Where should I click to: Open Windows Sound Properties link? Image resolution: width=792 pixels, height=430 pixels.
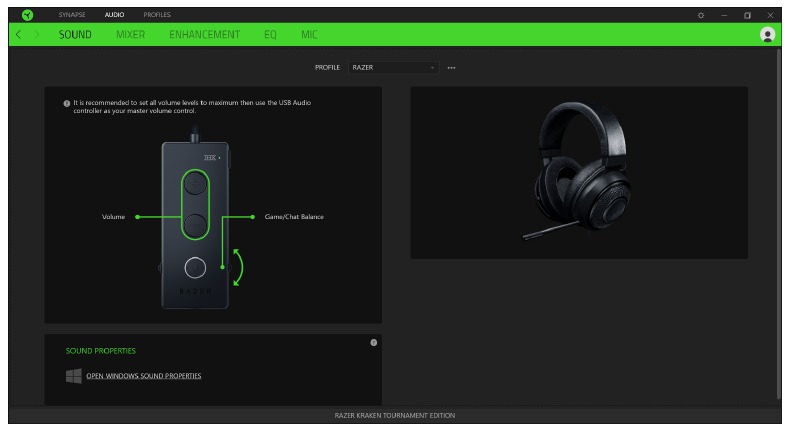tap(143, 376)
